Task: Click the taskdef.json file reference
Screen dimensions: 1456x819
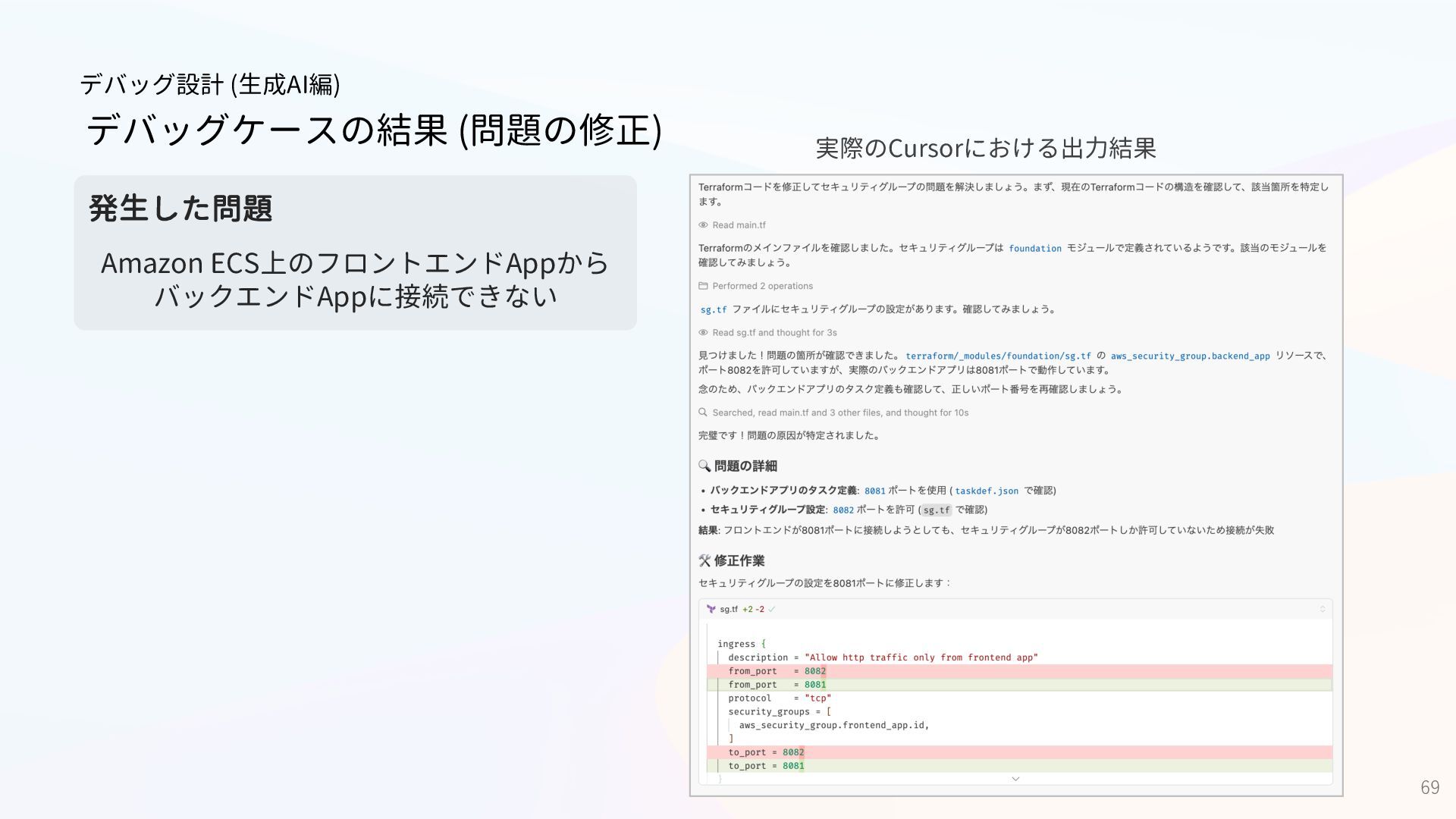Action: coord(987,491)
